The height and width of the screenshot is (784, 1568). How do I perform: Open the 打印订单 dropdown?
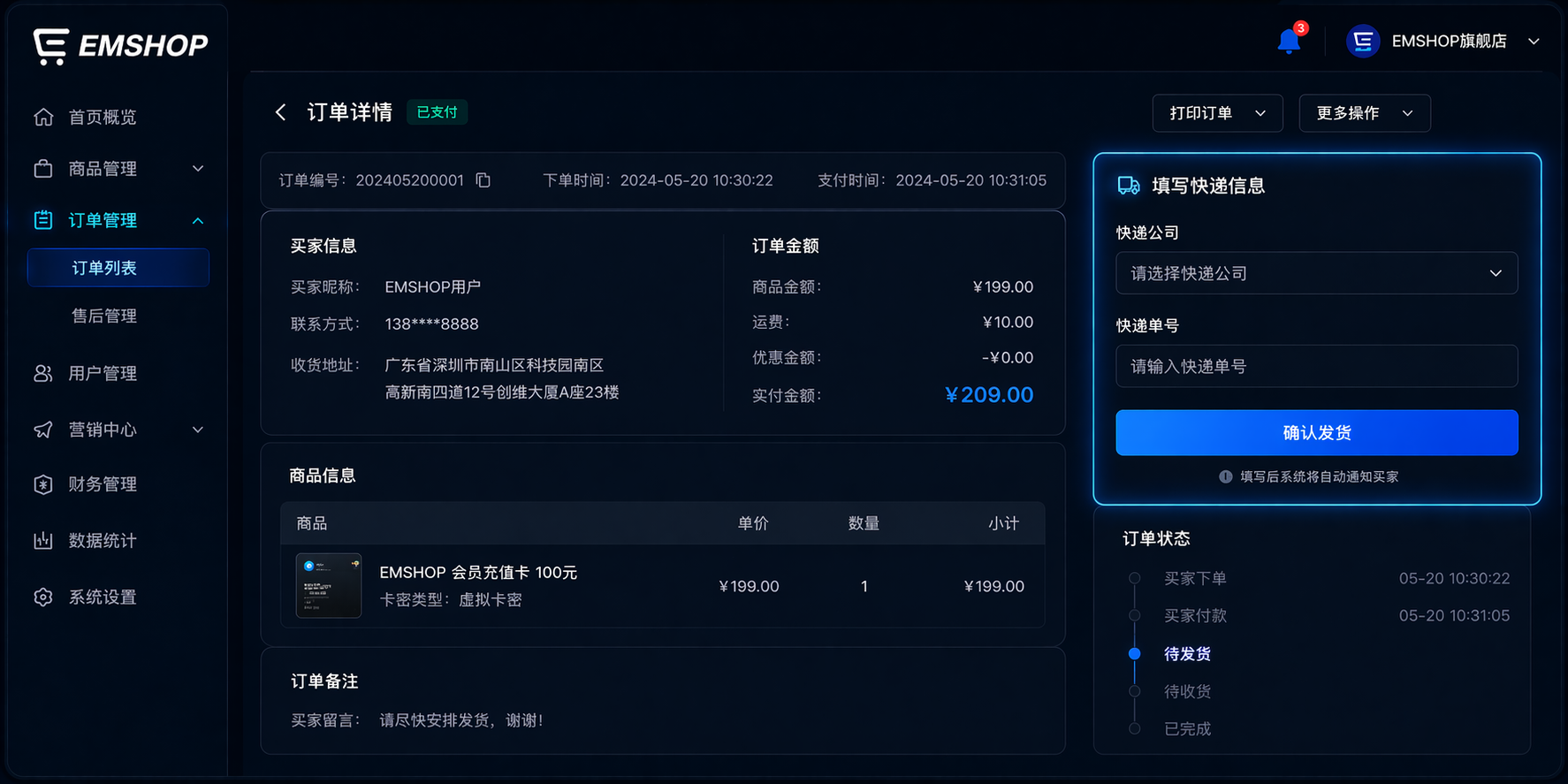[x=1218, y=113]
